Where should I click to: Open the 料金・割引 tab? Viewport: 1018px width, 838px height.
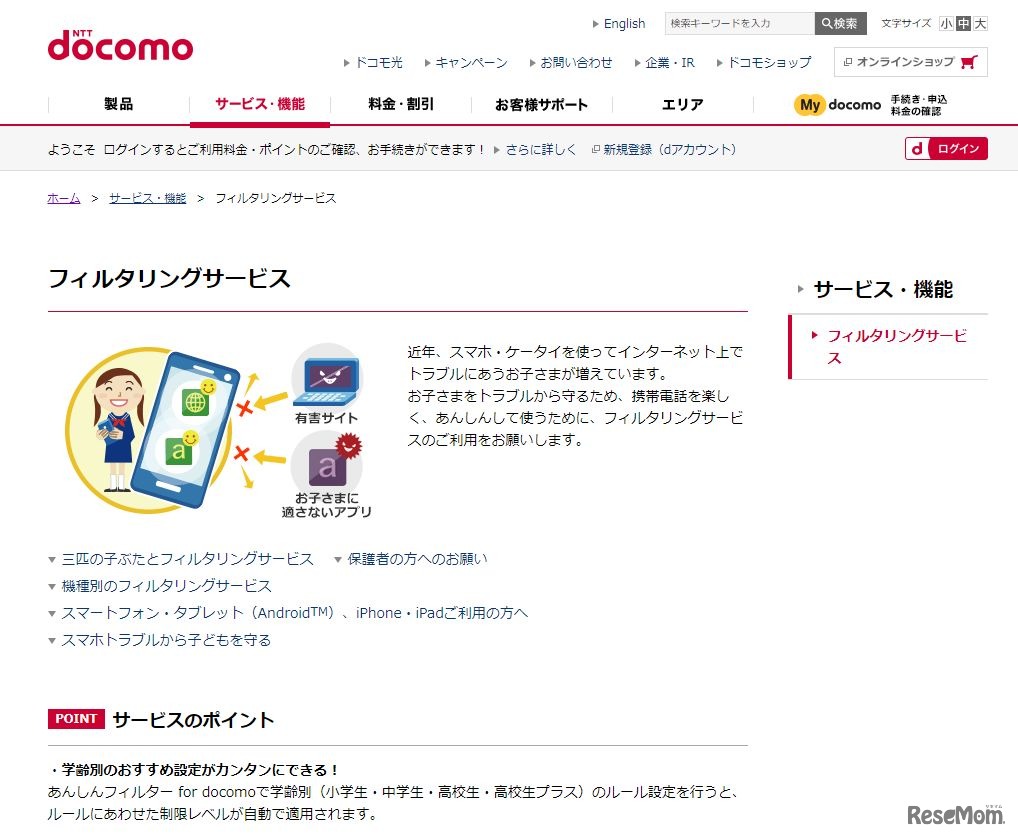[x=401, y=105]
